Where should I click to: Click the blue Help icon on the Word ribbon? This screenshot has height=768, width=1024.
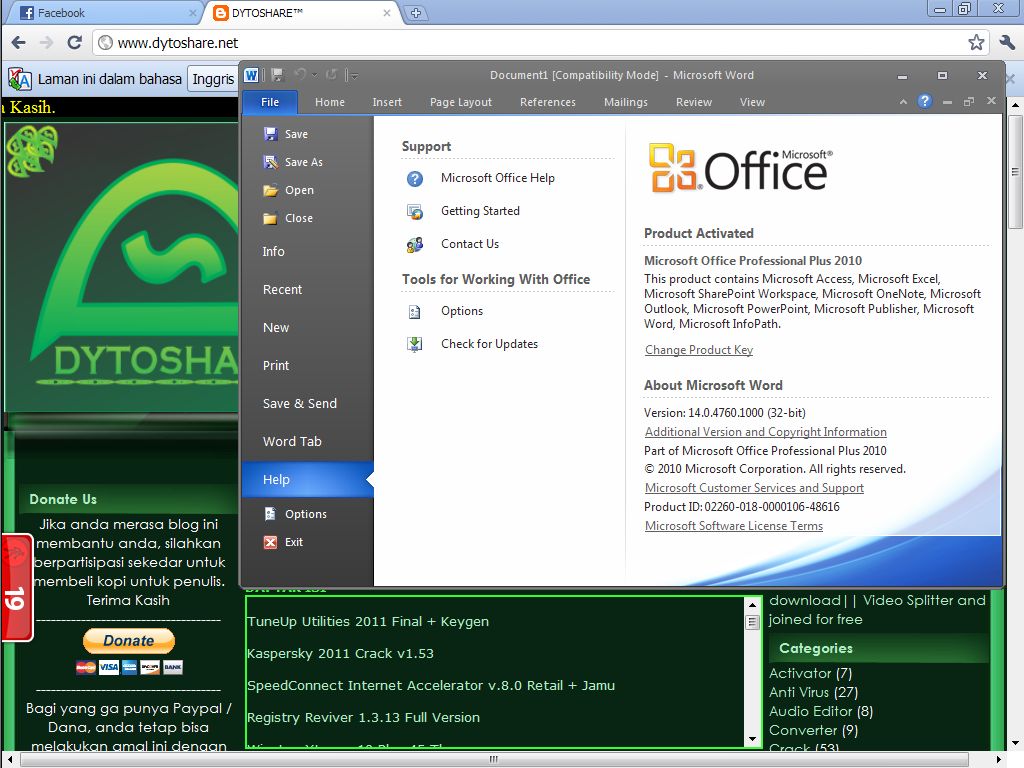click(x=925, y=101)
